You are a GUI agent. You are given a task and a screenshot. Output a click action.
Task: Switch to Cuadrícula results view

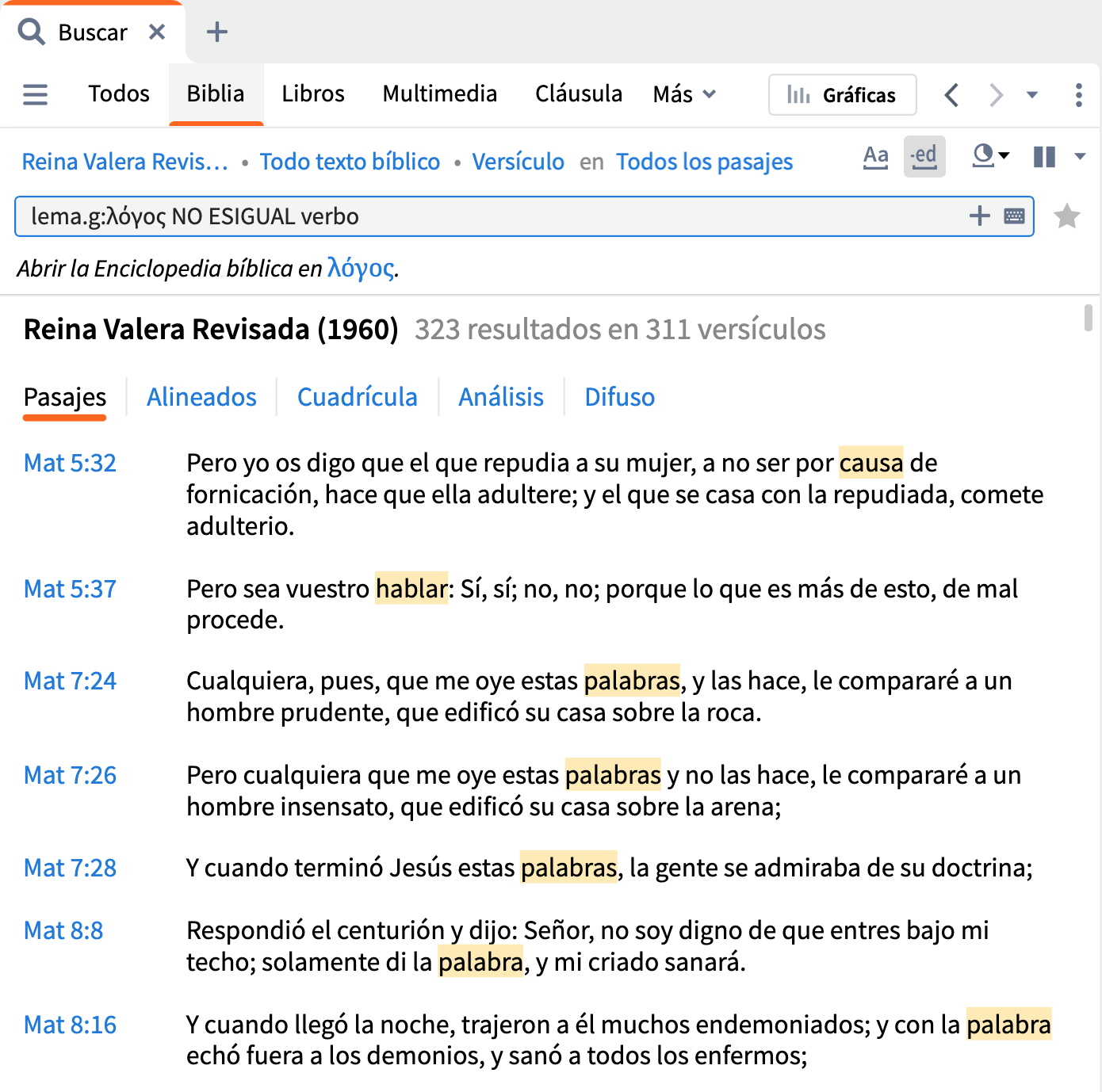click(x=357, y=397)
